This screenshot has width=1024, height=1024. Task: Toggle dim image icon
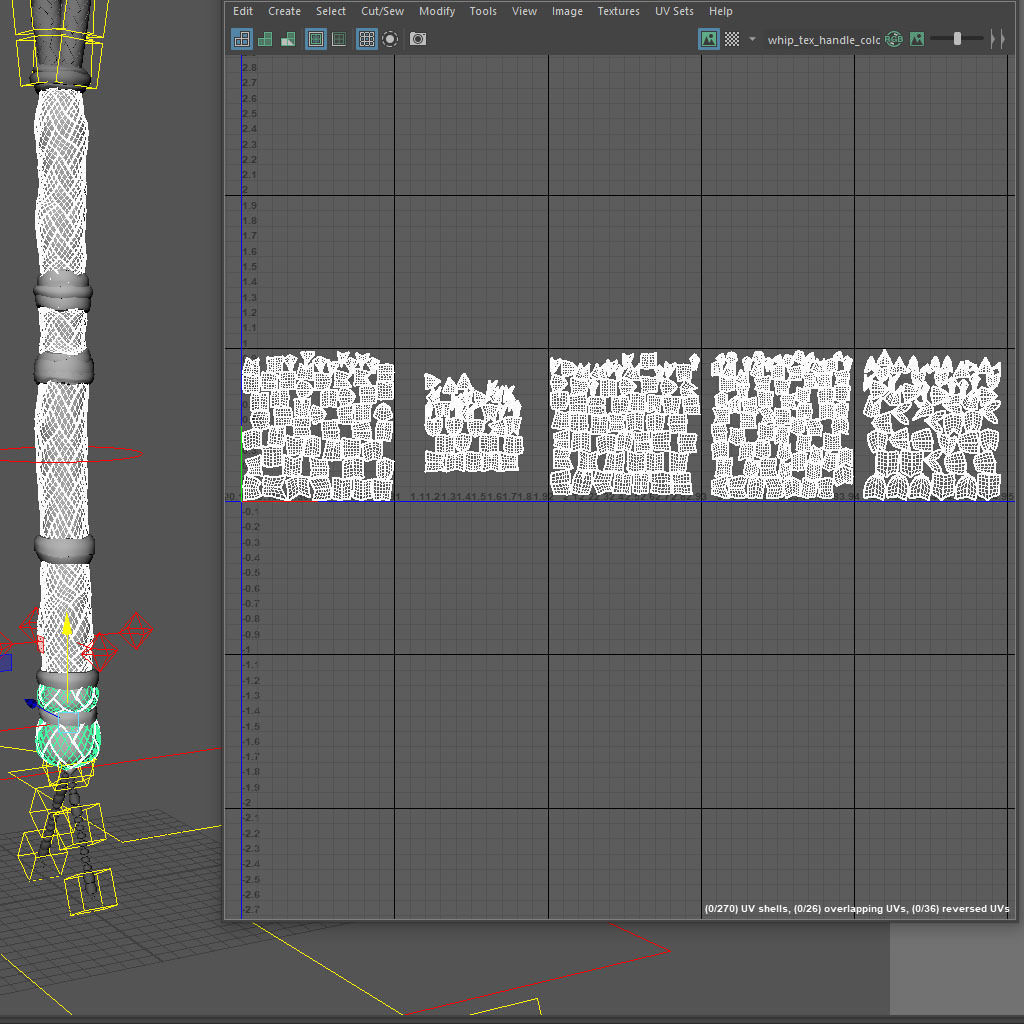point(917,39)
